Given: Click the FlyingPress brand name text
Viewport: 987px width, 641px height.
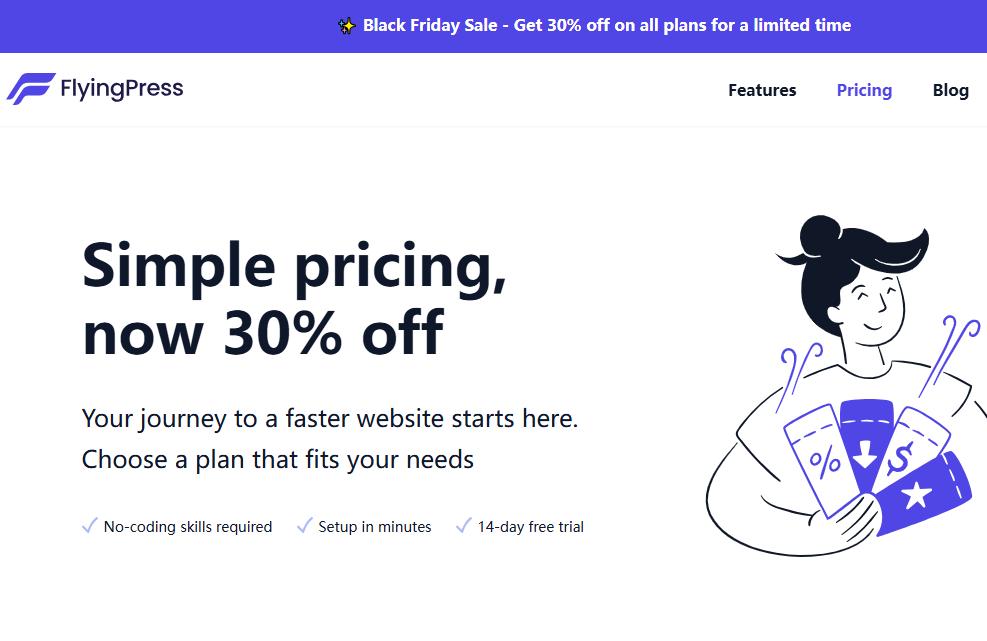Looking at the screenshot, I should [122, 89].
